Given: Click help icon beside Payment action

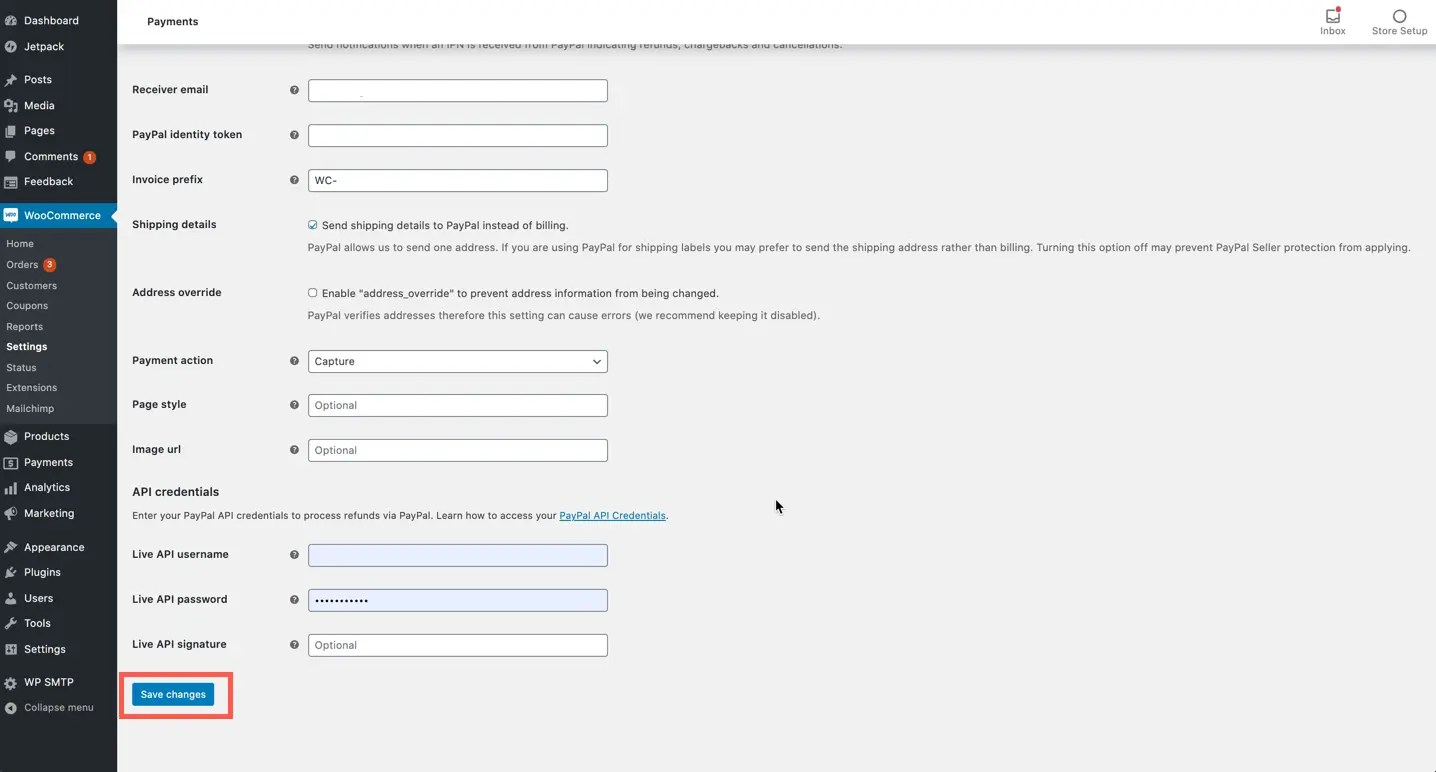Looking at the screenshot, I should click(294, 361).
